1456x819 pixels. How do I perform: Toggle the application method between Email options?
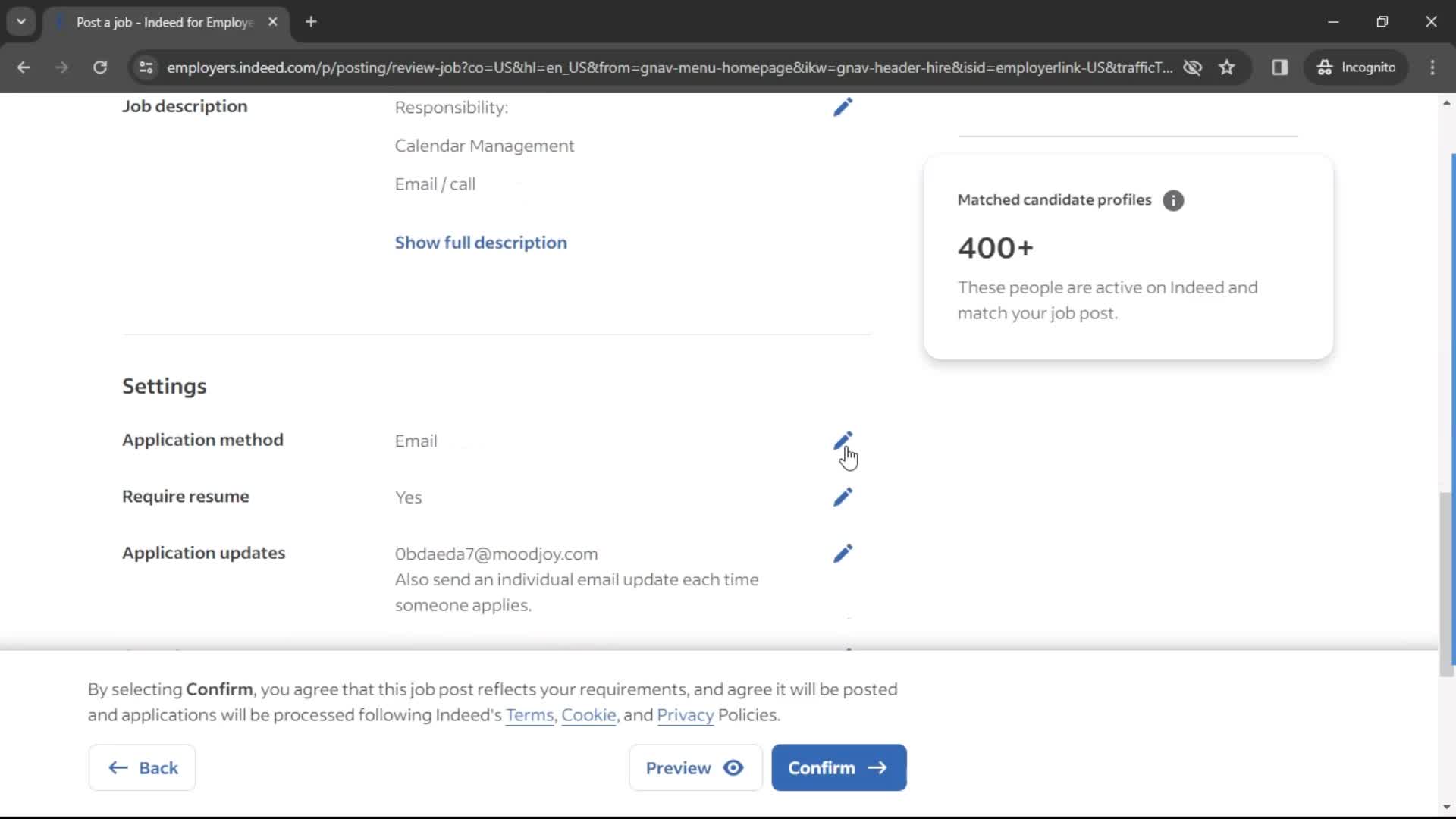pos(843,440)
